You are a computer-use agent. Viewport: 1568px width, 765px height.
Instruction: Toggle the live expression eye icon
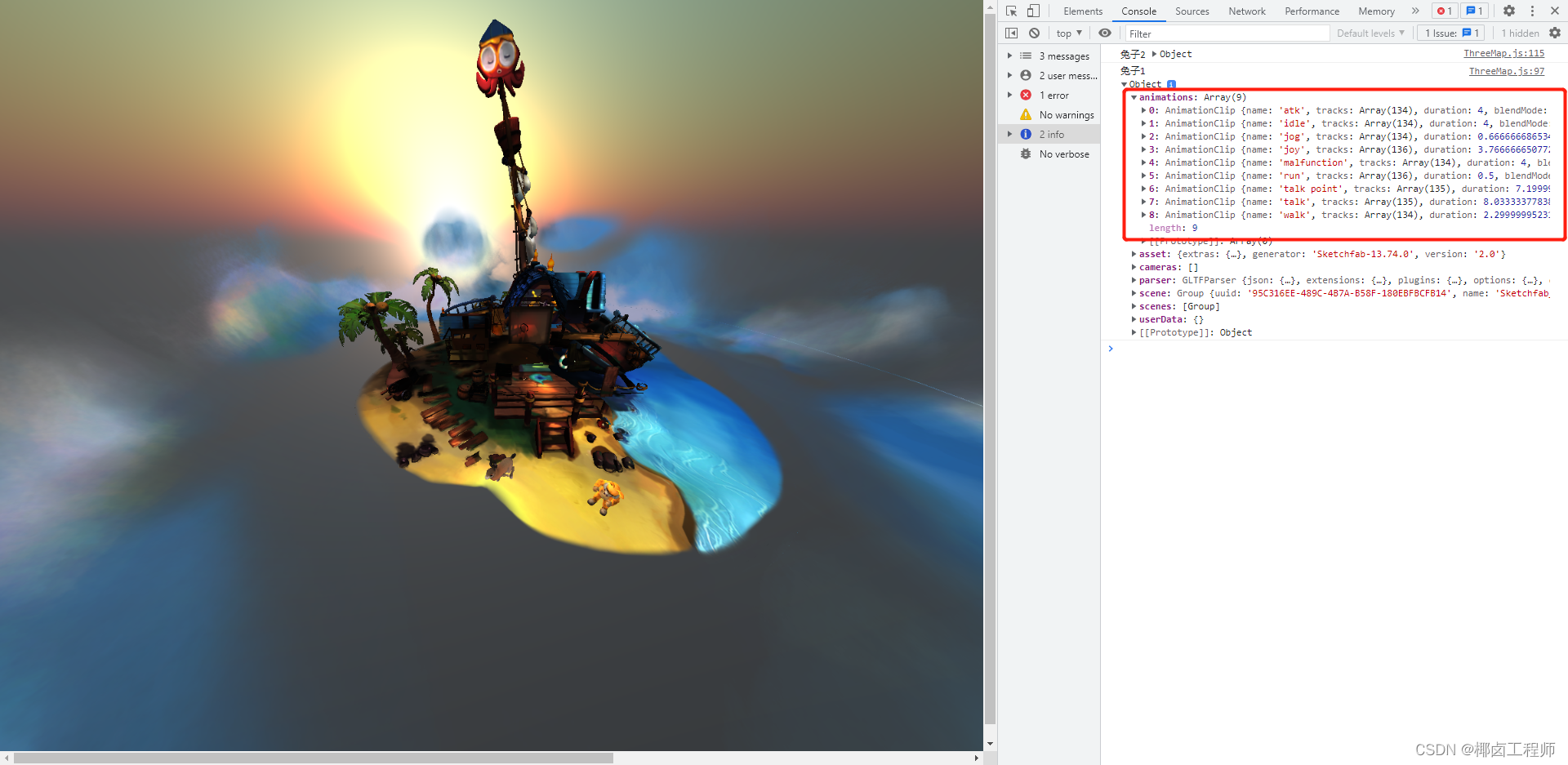click(x=1105, y=33)
